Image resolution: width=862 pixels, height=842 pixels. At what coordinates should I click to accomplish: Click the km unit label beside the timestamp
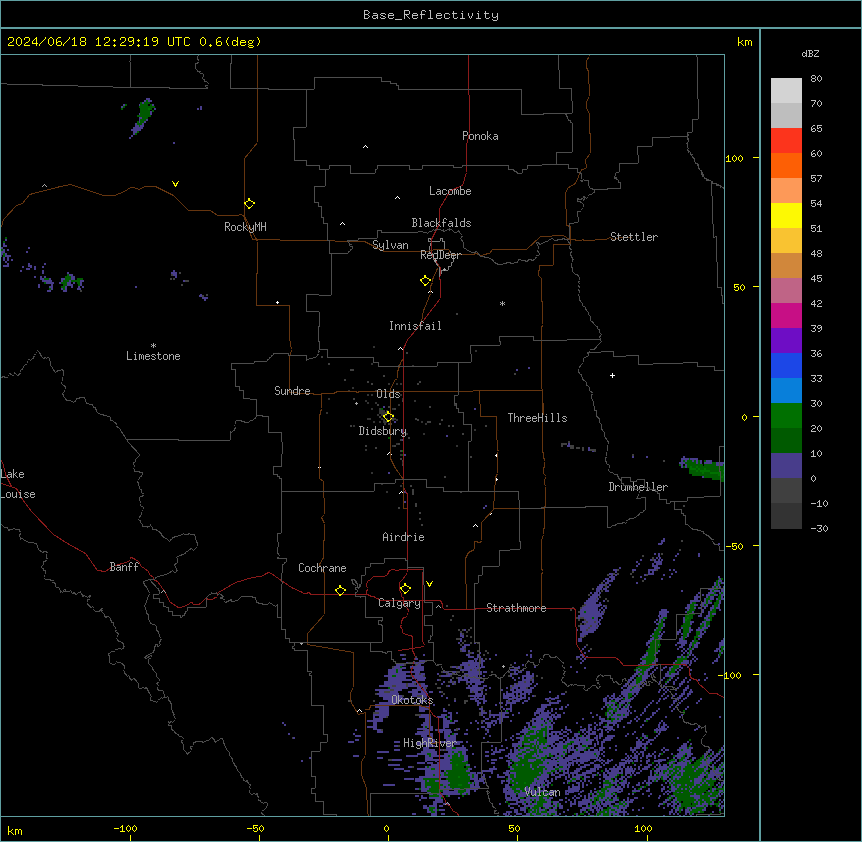(x=744, y=42)
